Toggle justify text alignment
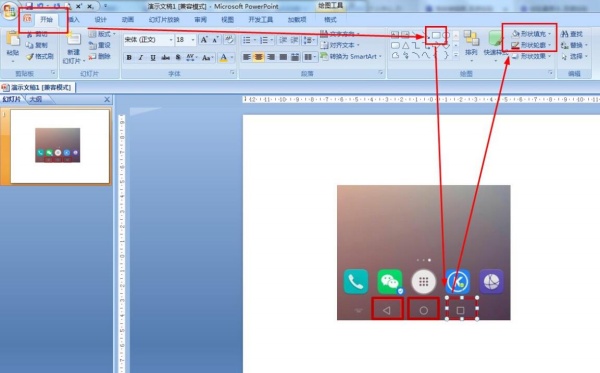Screen dimensions: 600x373 (x=283, y=57)
